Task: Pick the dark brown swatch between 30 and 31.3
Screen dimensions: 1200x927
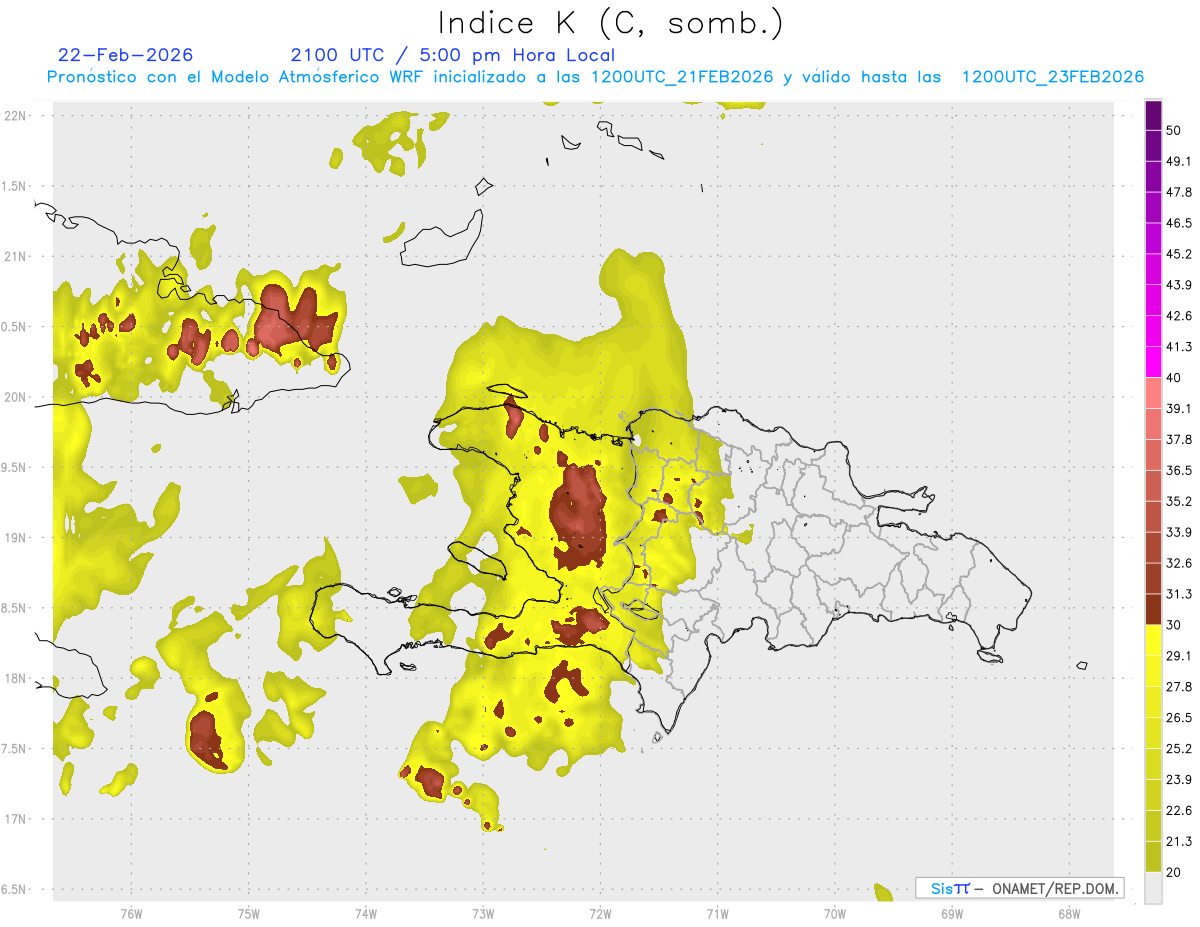Action: tap(1153, 610)
